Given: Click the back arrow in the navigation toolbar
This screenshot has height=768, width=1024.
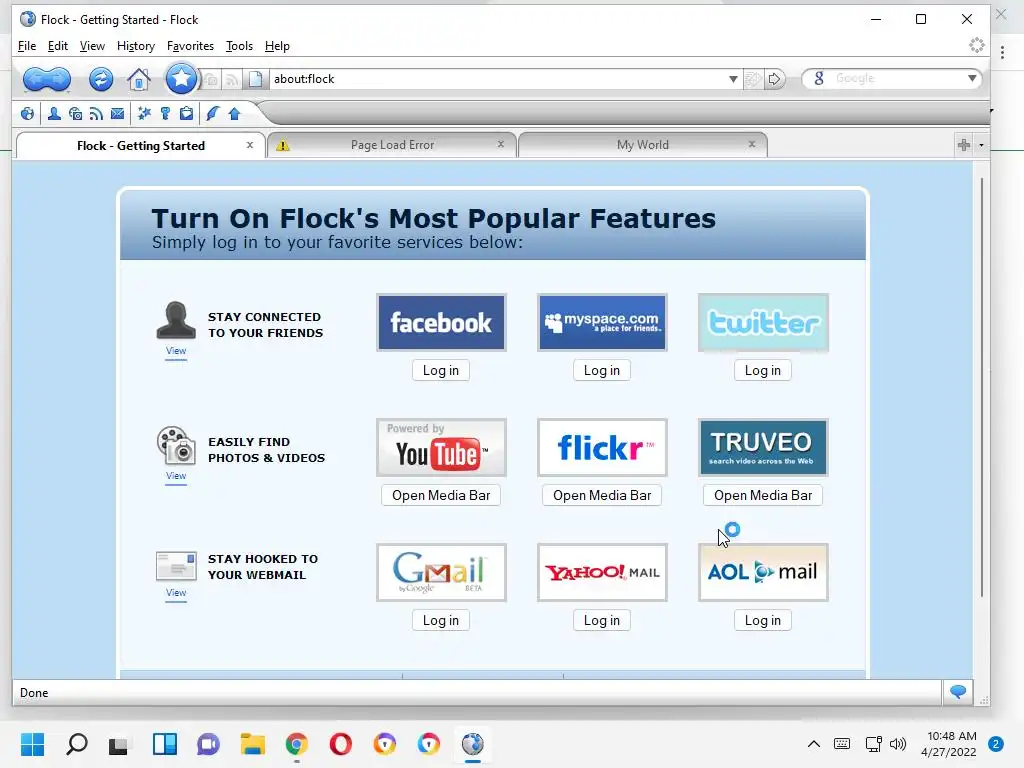Looking at the screenshot, I should tap(35, 80).
